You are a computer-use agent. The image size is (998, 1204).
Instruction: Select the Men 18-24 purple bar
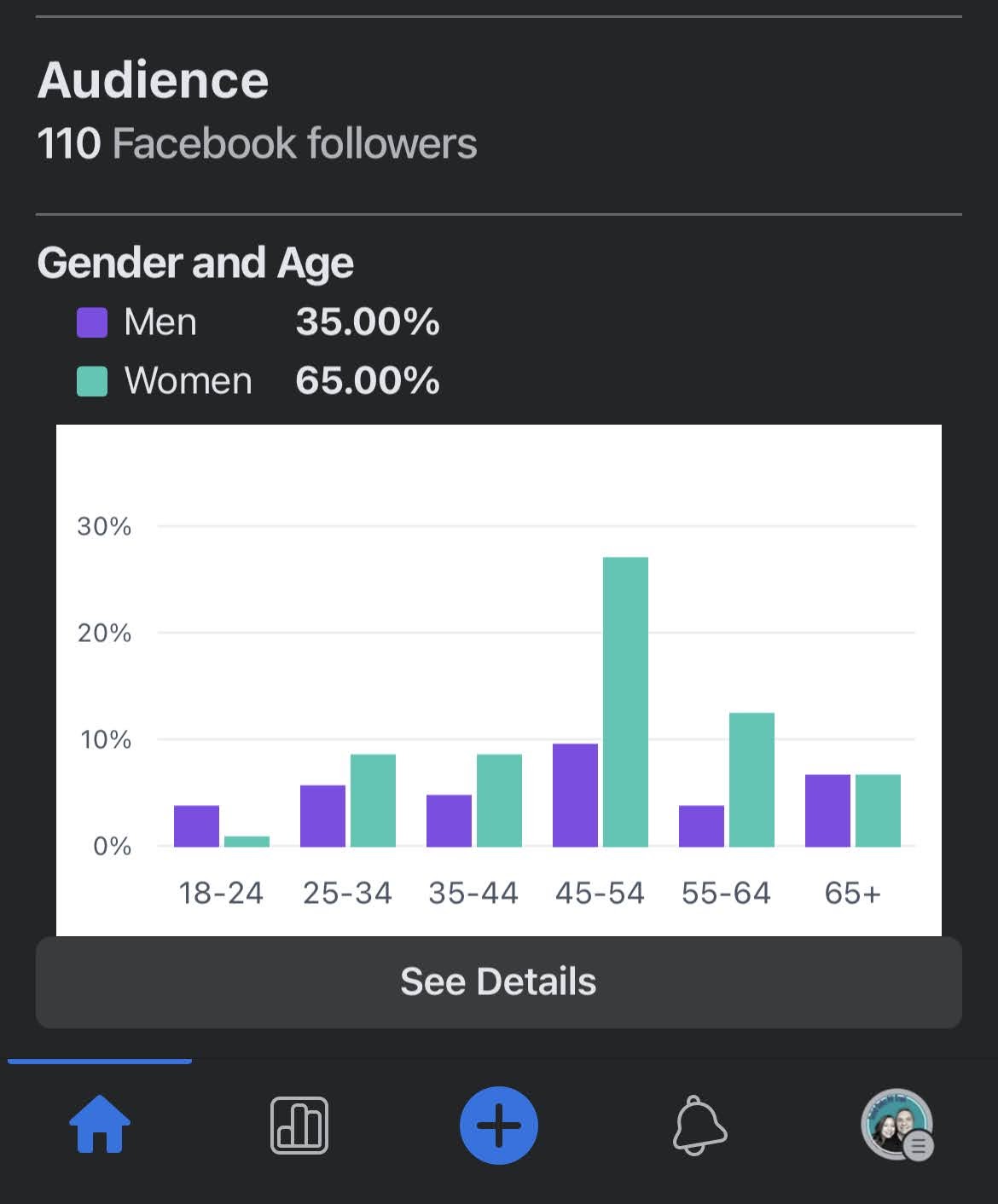(196, 825)
